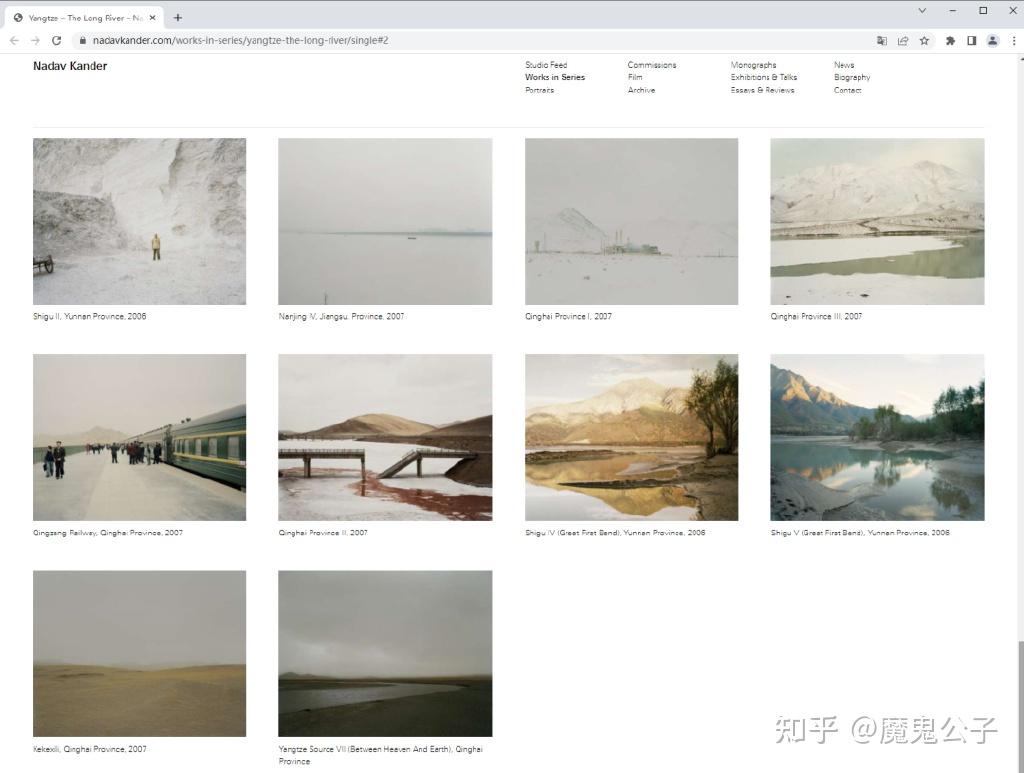
Task: Open Shigu II Yunnan Province thumbnail
Action: [140, 221]
